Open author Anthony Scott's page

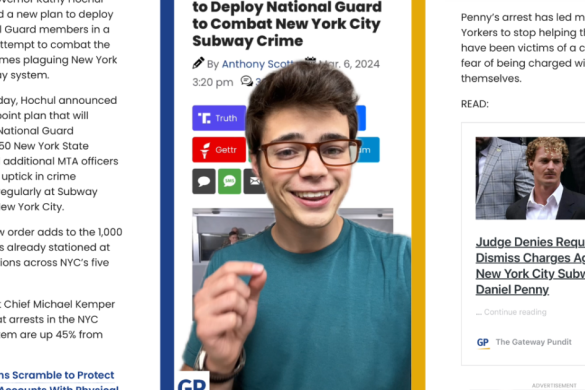pos(257,64)
